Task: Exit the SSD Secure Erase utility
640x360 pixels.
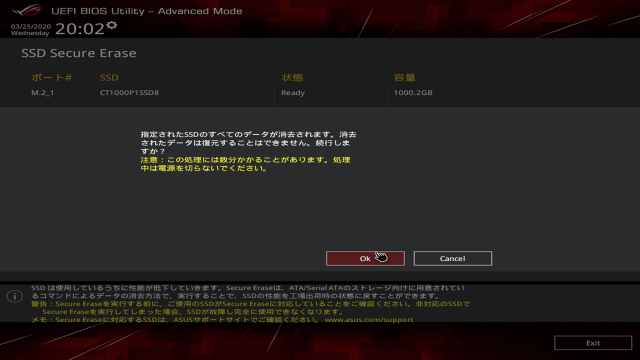Action: point(593,343)
